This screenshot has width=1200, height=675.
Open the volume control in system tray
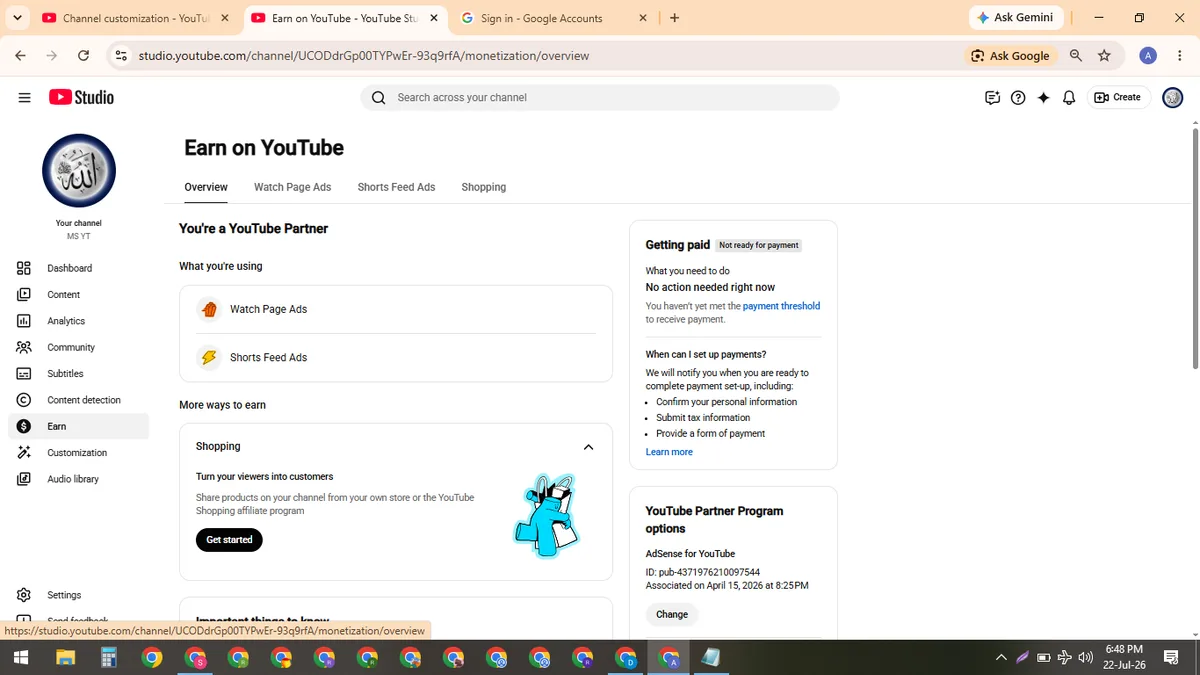click(x=1085, y=657)
